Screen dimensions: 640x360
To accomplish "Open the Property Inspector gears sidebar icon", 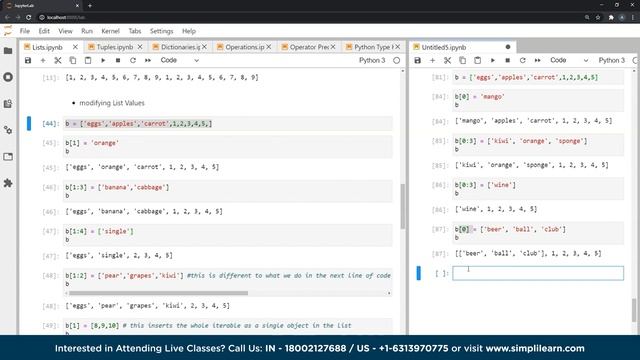I will tap(8, 130).
